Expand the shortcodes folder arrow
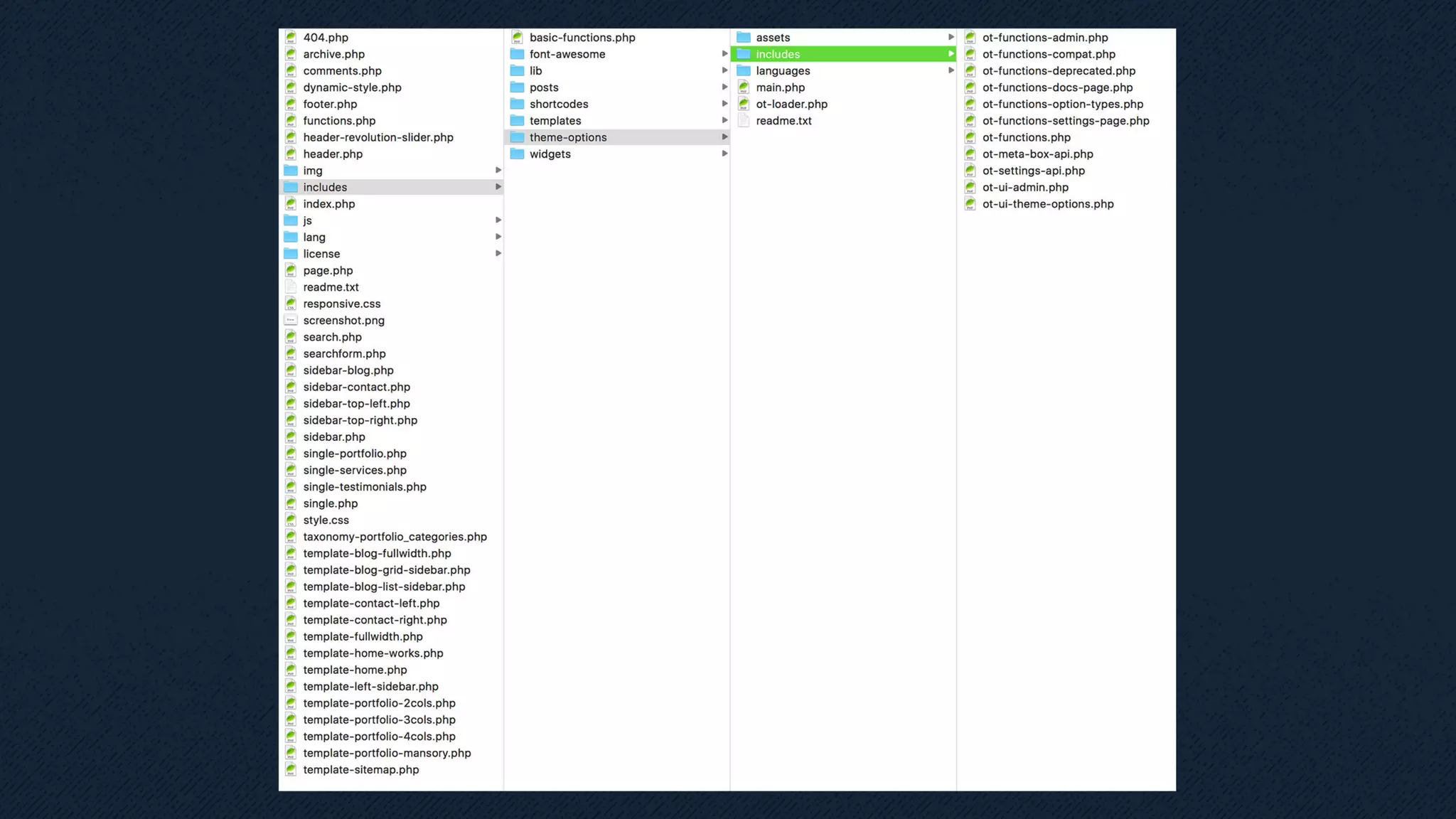 click(724, 105)
